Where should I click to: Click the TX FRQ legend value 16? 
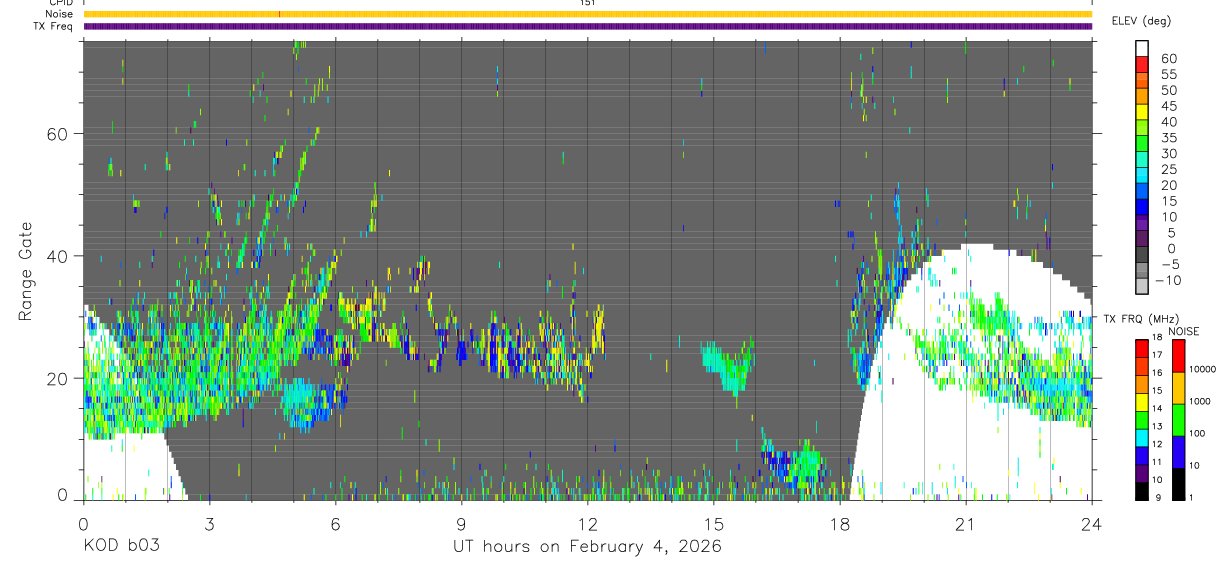pyautogui.click(x=1157, y=372)
